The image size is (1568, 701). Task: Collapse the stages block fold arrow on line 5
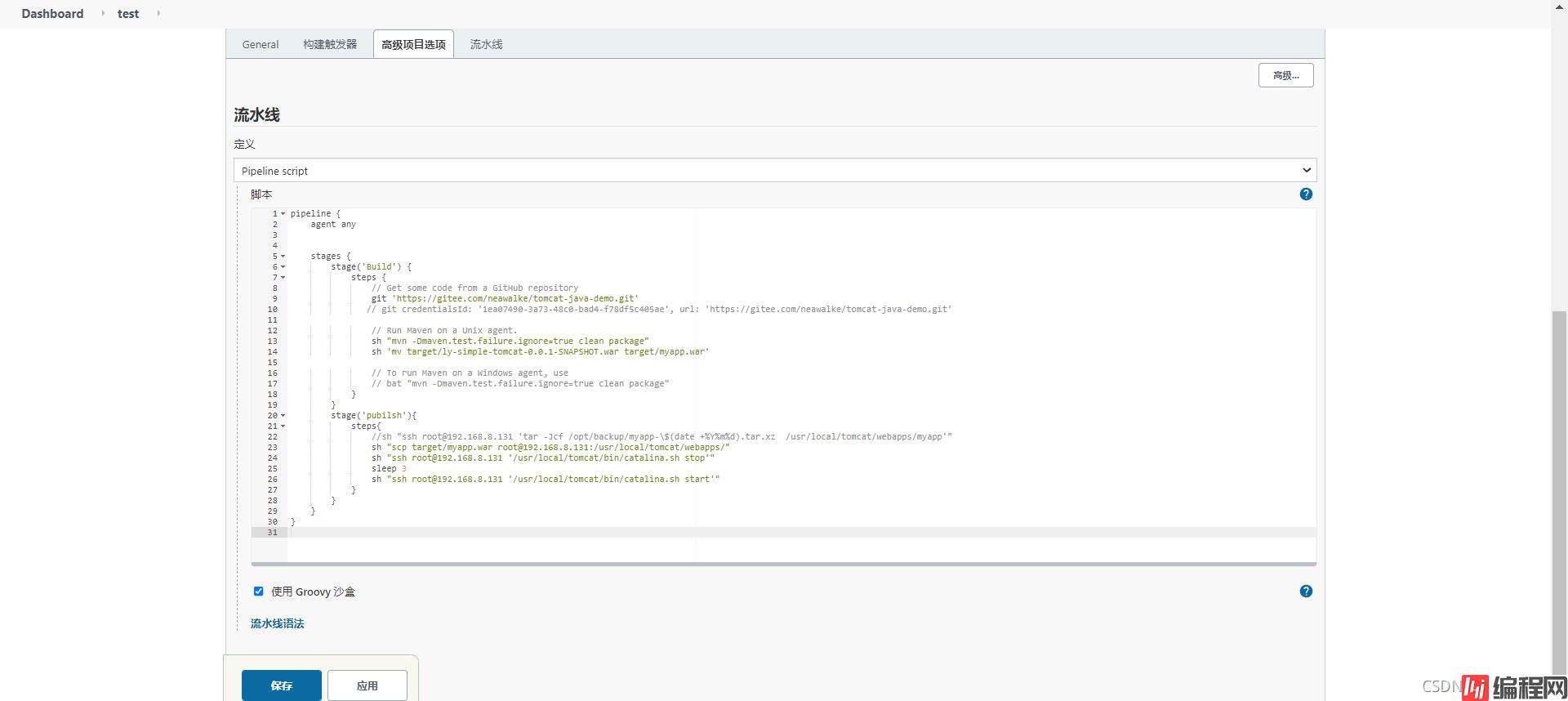(283, 257)
